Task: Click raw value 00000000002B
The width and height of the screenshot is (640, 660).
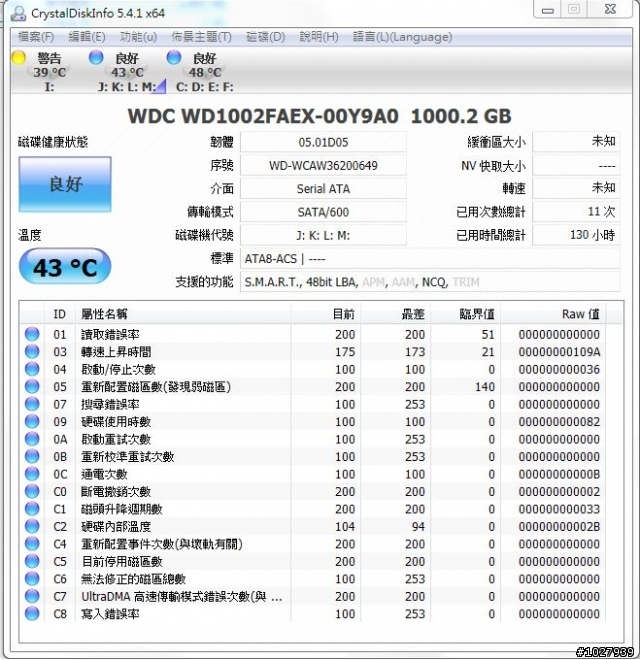Action: 559,527
